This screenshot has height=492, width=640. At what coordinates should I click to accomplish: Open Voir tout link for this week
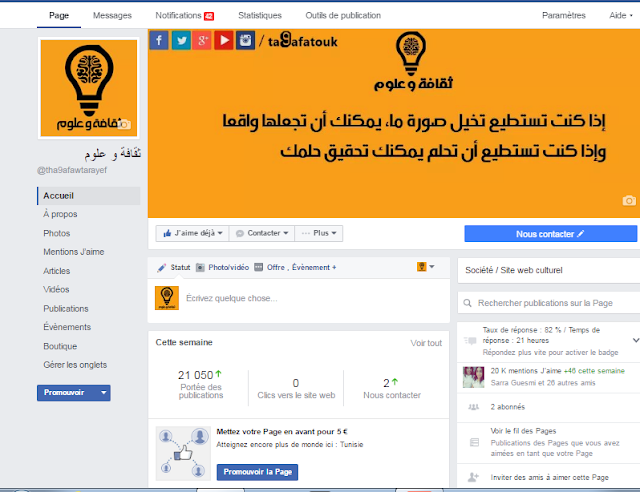(x=426, y=343)
